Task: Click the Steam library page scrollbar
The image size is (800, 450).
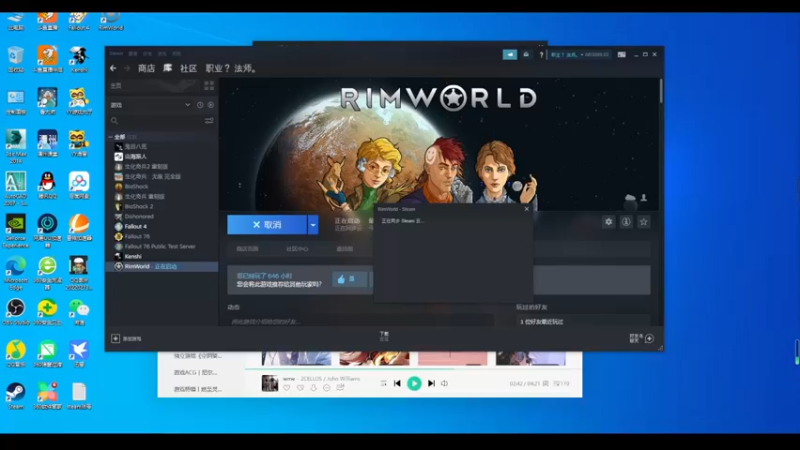Action: click(661, 92)
